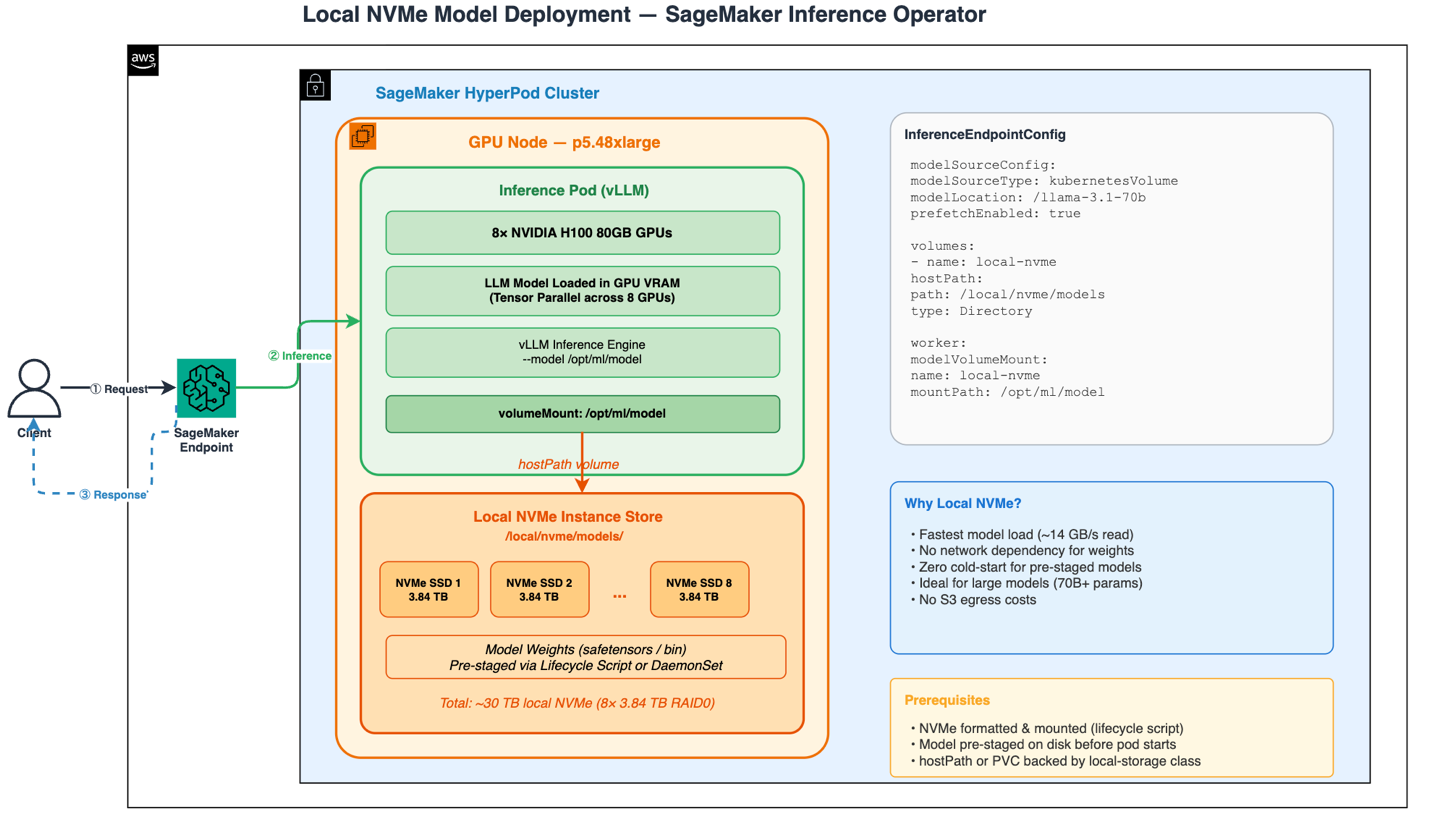The width and height of the screenshot is (1430, 825).
Task: Click the path: /local/nvme/models line
Action: 1007,294
